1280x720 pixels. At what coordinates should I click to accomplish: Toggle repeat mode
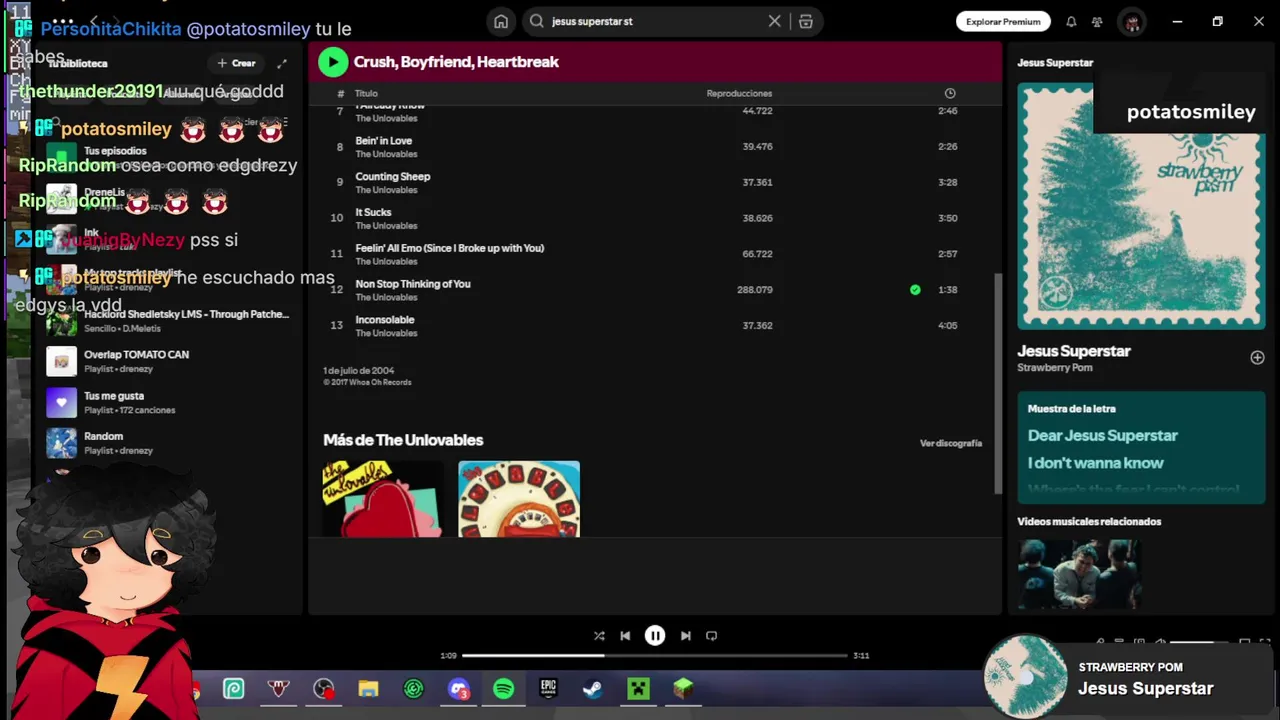point(711,636)
